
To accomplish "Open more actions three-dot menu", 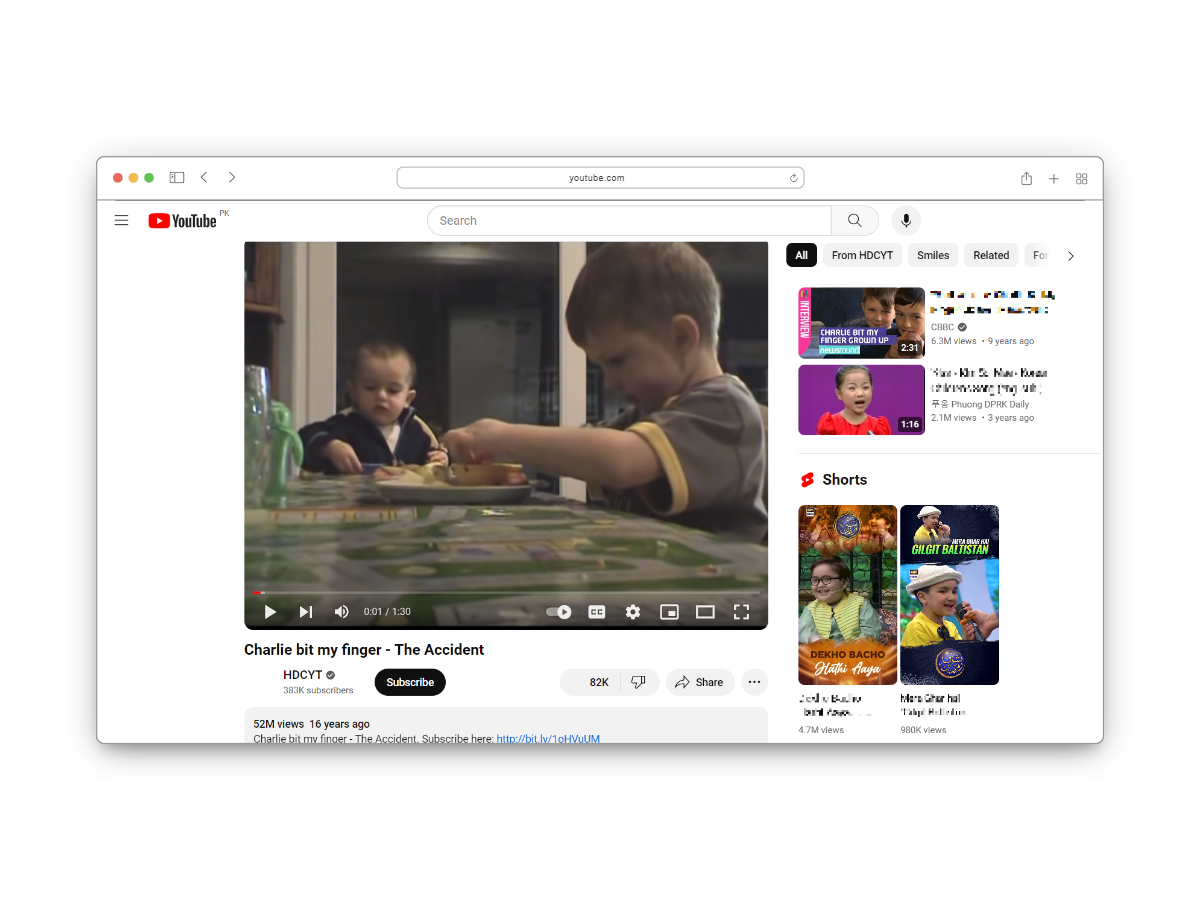I will coord(755,682).
